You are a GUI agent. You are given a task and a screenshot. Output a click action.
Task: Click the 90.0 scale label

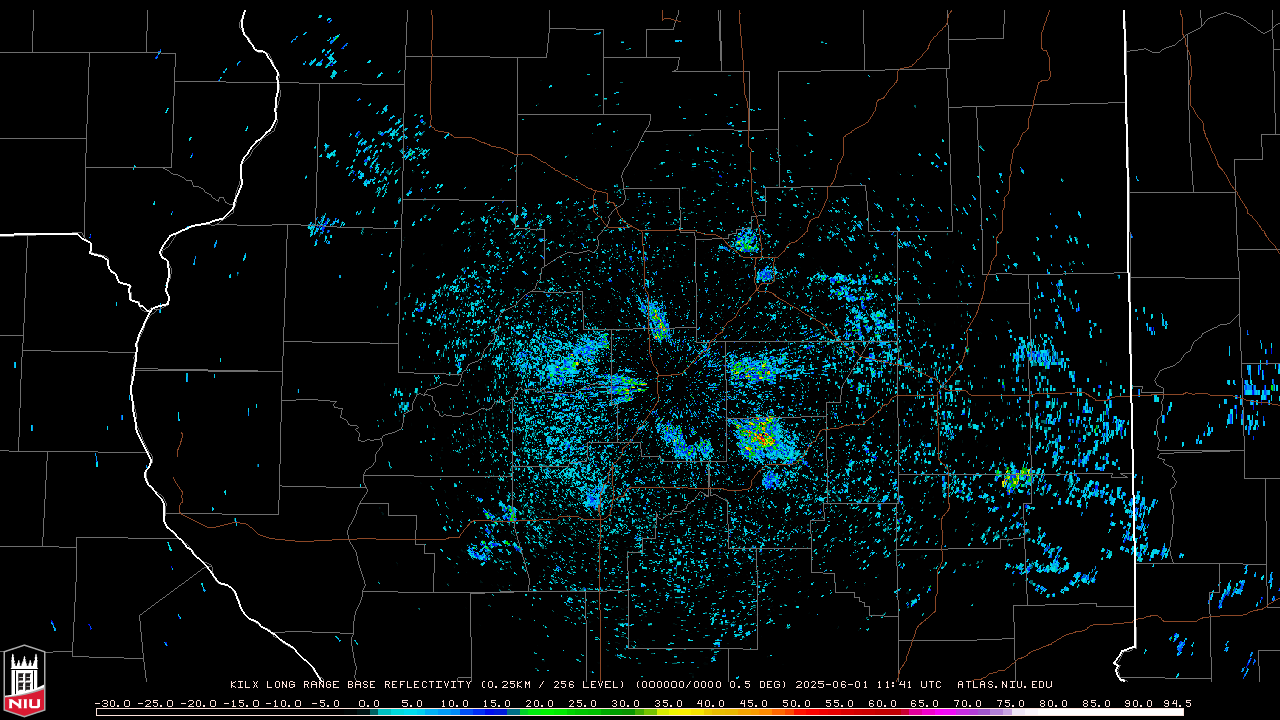tap(1140, 704)
